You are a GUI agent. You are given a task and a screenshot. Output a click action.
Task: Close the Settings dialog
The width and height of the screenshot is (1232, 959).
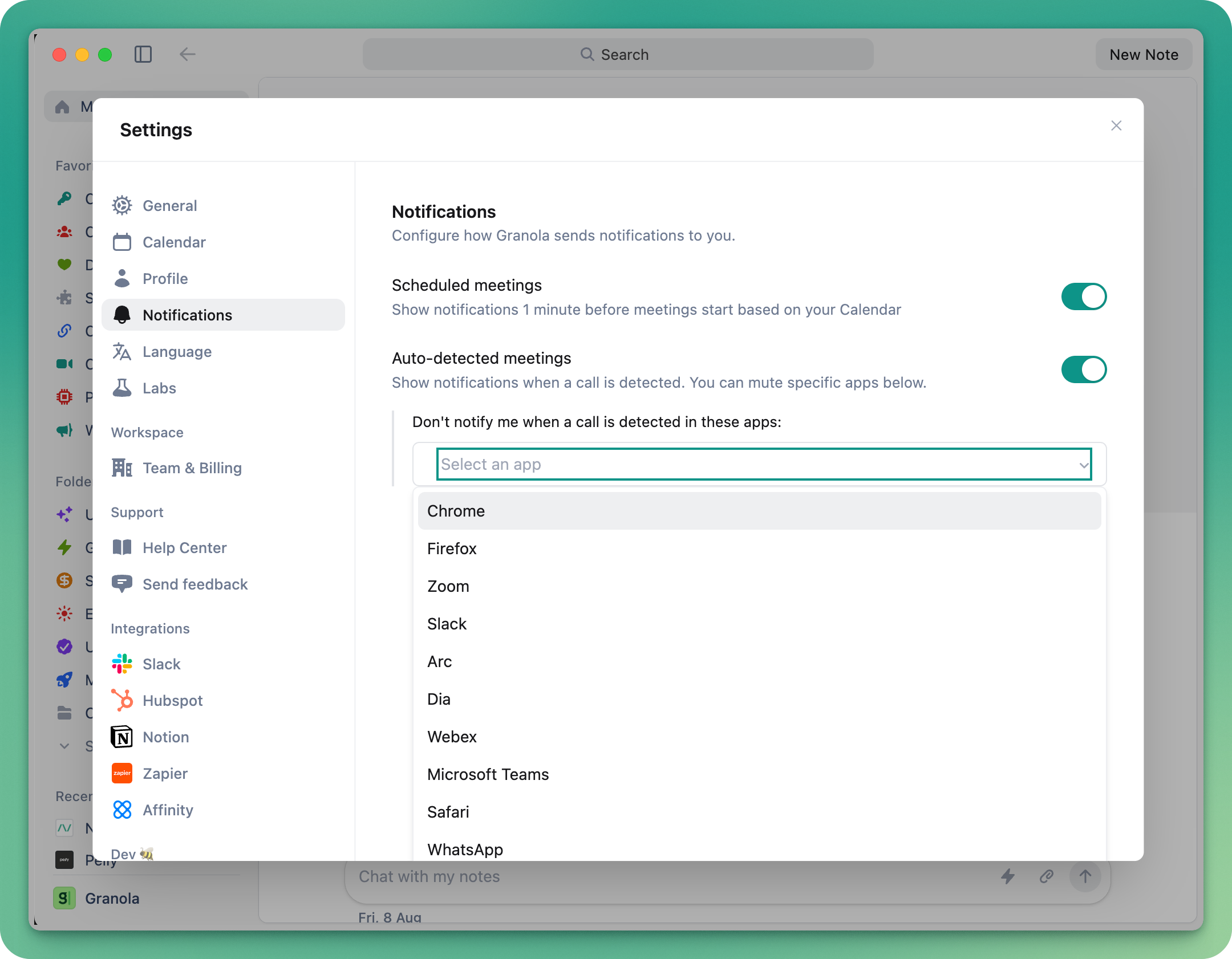(x=1116, y=125)
